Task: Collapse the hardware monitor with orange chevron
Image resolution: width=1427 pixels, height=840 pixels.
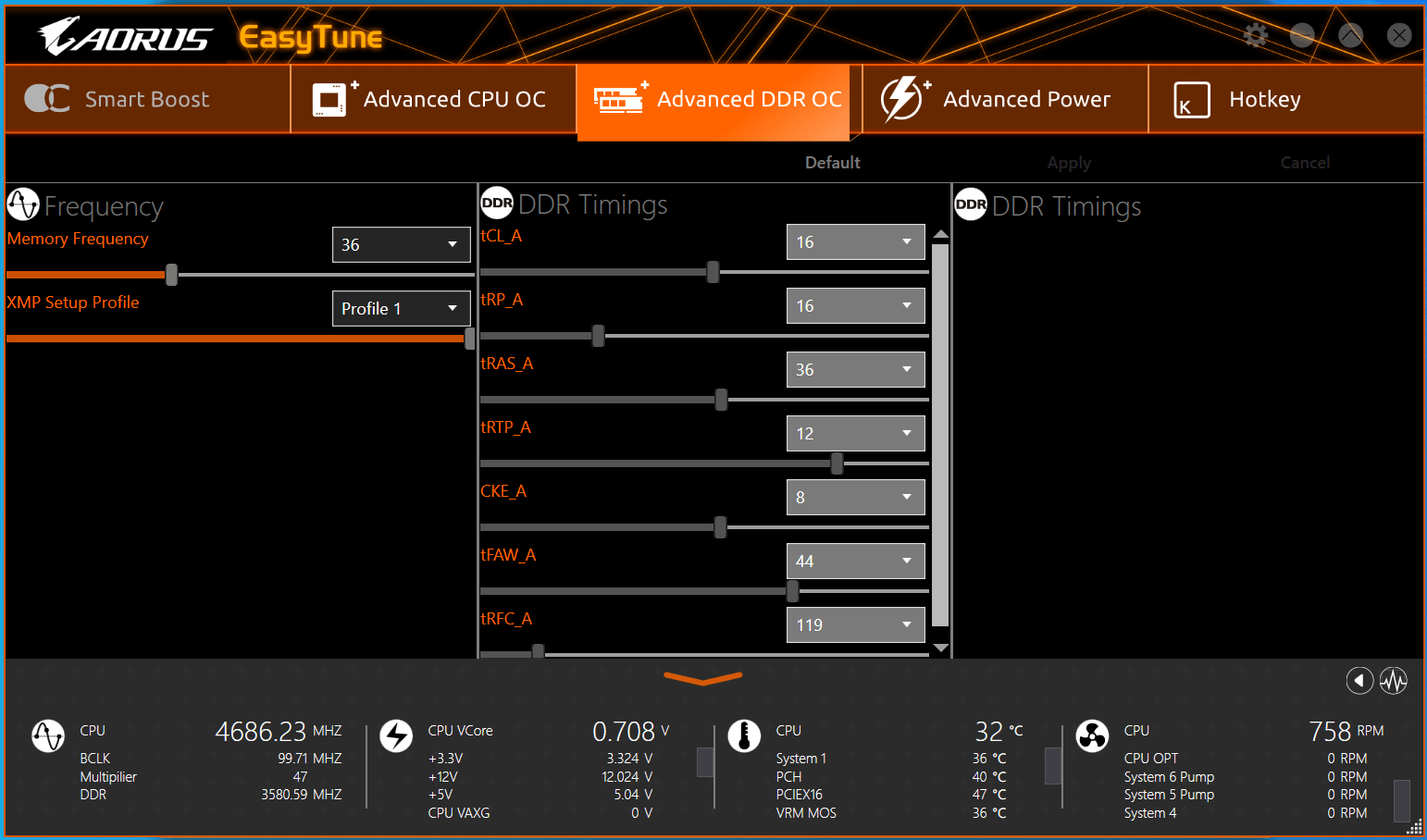Action: pyautogui.click(x=703, y=679)
